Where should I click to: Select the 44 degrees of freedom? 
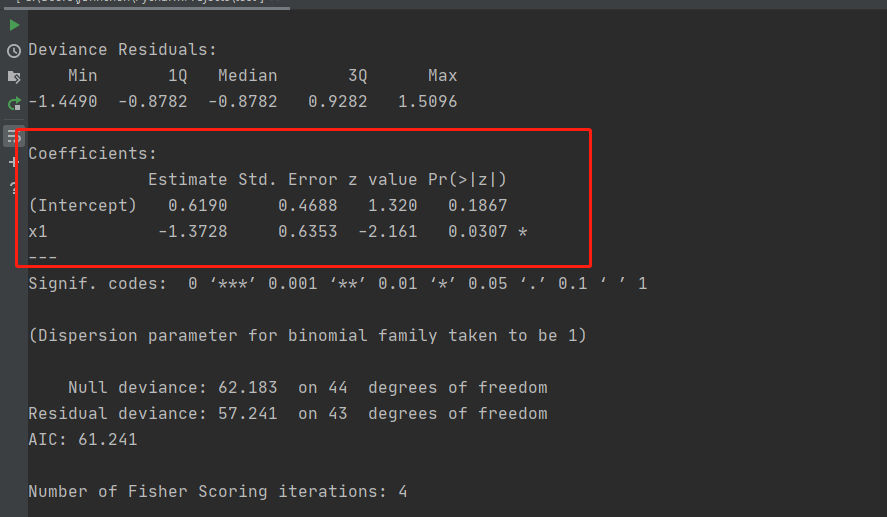click(338, 387)
